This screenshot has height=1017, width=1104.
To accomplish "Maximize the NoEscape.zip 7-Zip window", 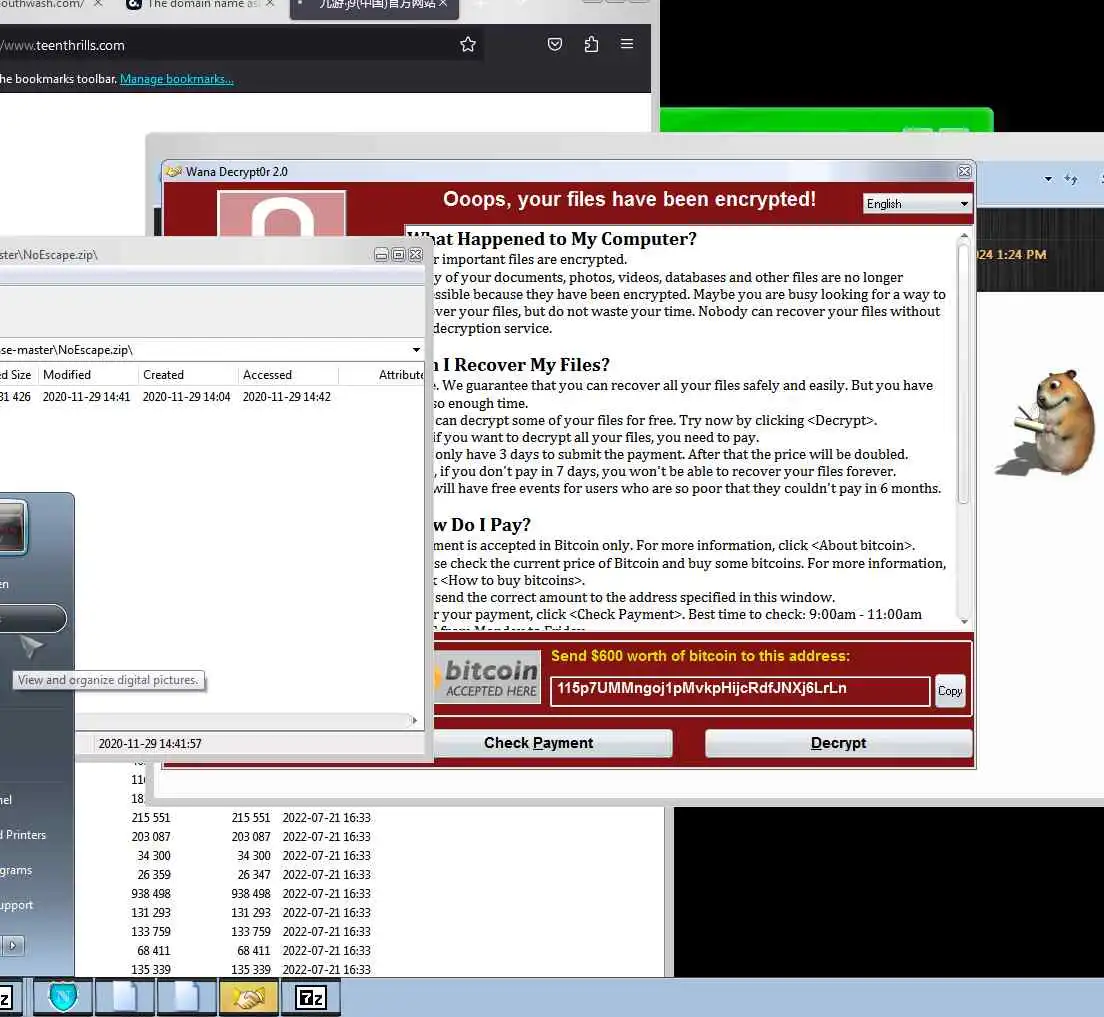I will point(399,254).
